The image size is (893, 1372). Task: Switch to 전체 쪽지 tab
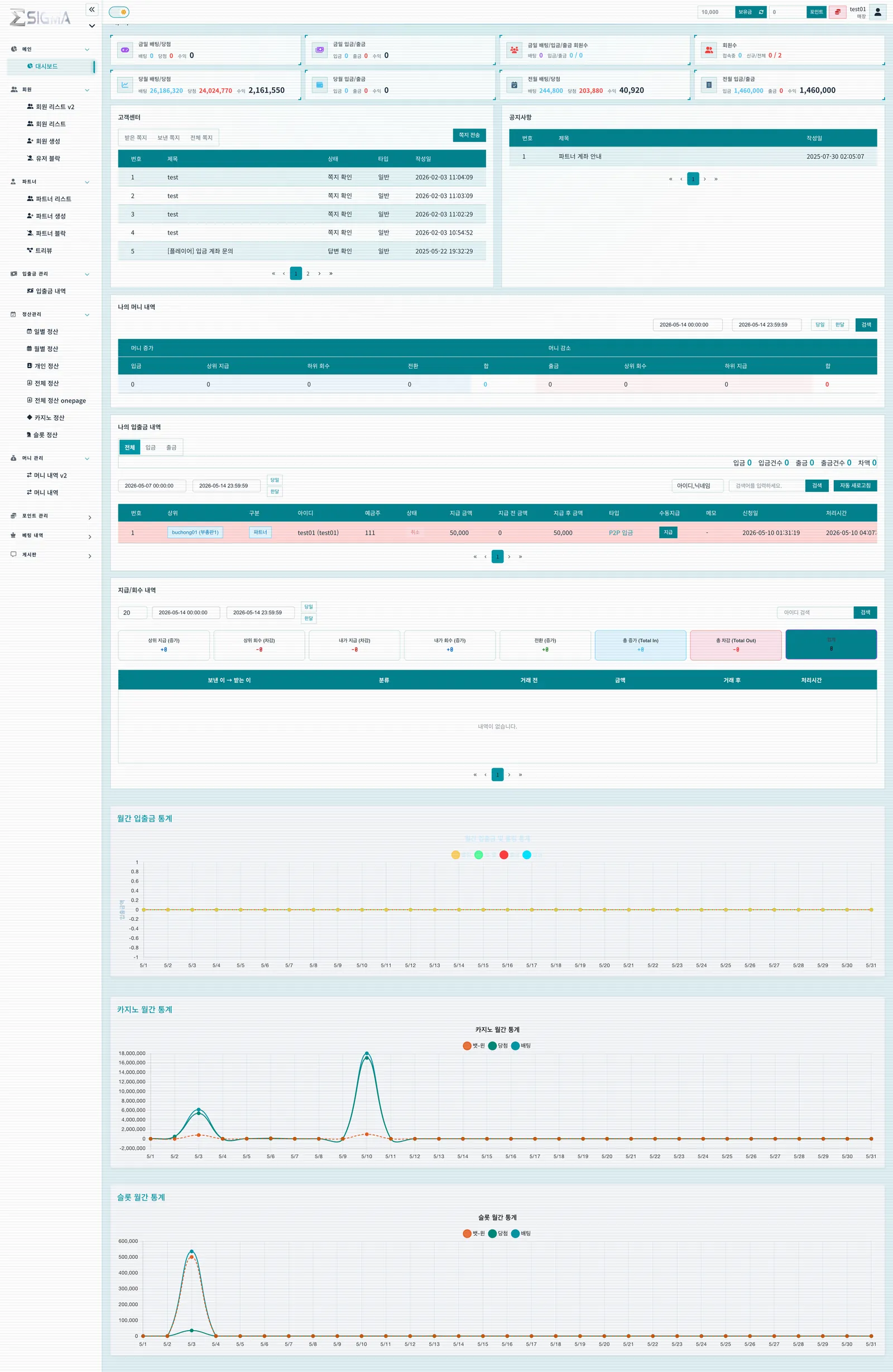[201, 138]
